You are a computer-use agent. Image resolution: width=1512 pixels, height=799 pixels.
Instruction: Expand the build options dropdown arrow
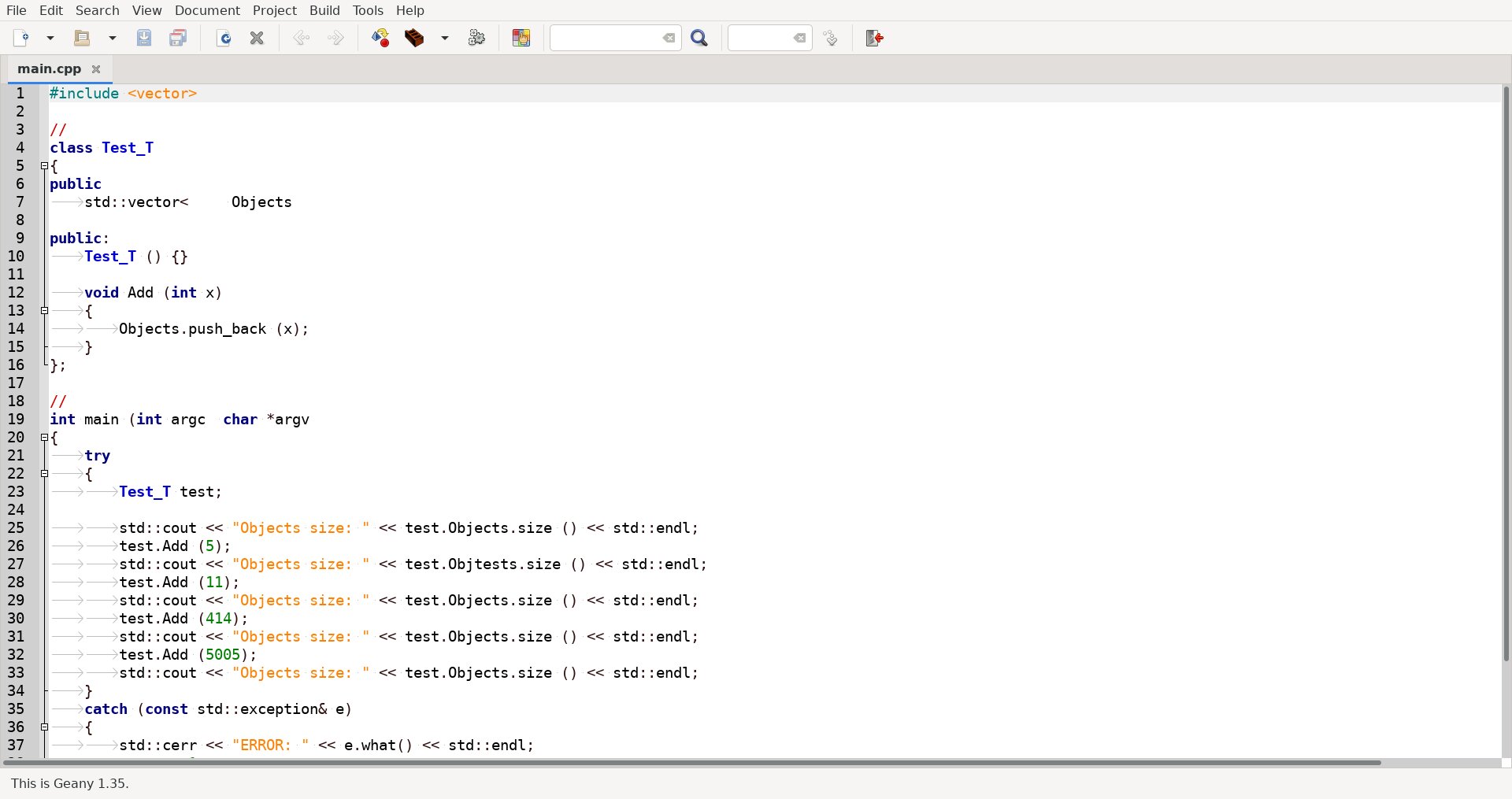(x=445, y=38)
